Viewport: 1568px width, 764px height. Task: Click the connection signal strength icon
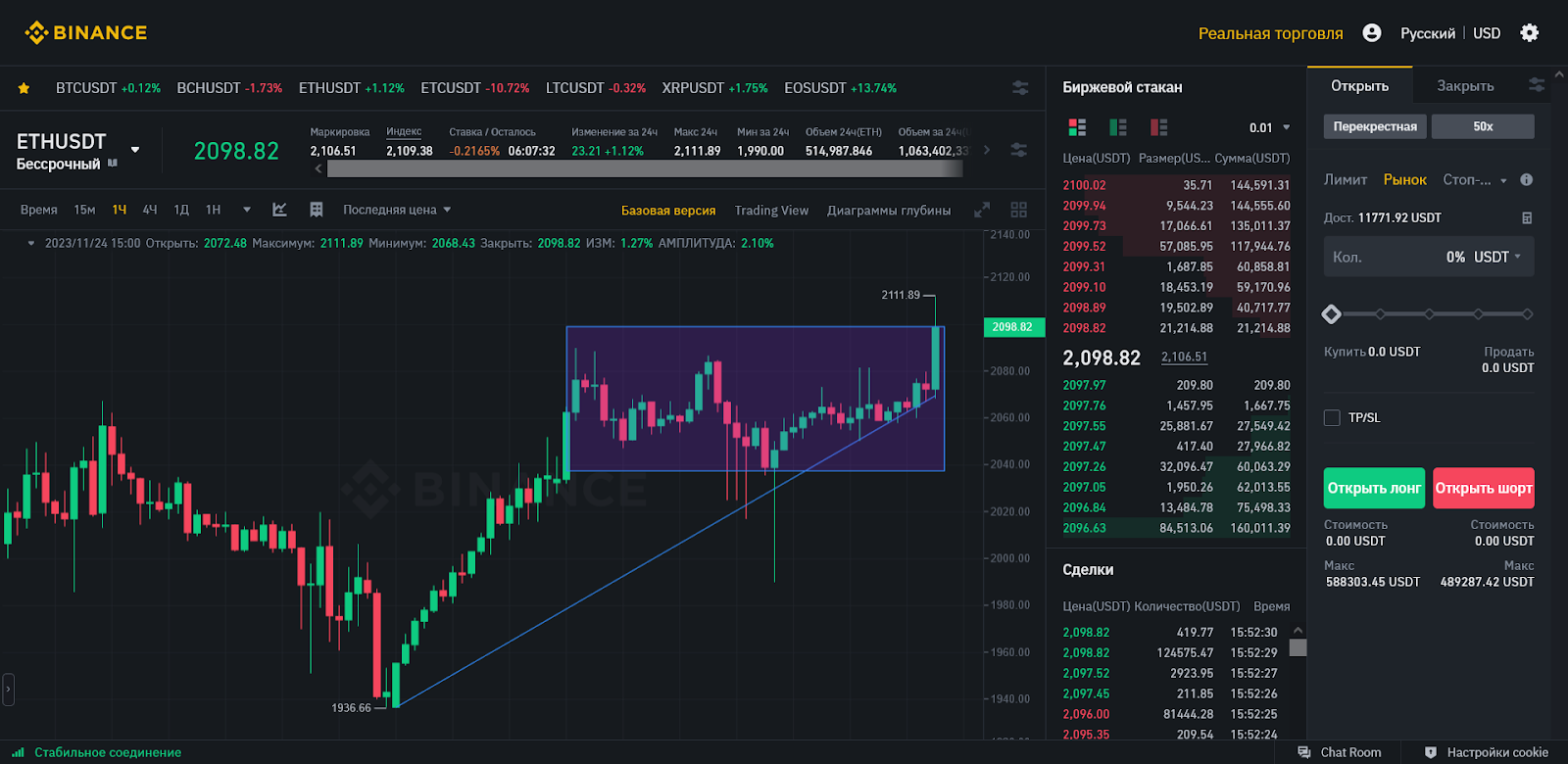click(x=18, y=752)
